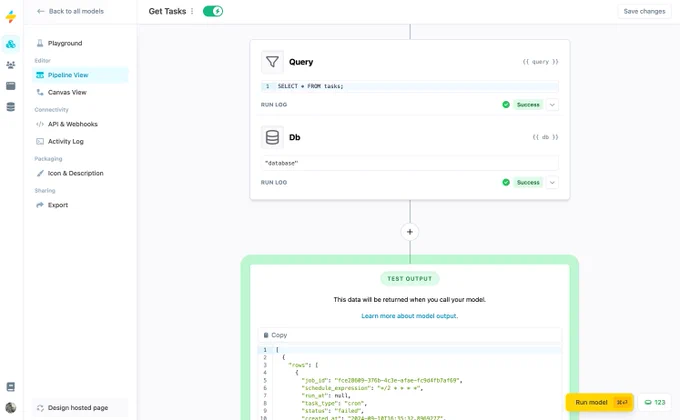Toggle the Get Tasks model switch

(213, 11)
